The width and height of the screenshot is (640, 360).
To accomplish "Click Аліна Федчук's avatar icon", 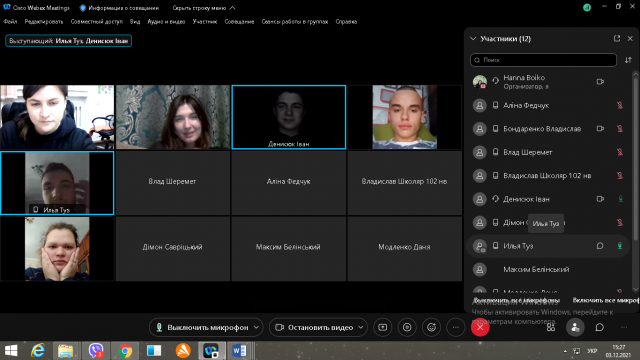I will (x=480, y=105).
